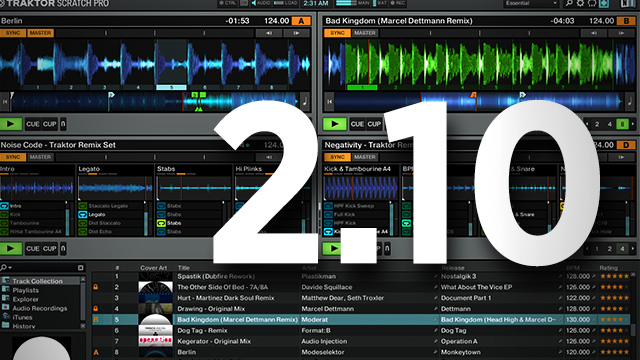Viewport: 640px width, 360px height.
Task: Click the play button on Deck A
Action: [x=11, y=124]
